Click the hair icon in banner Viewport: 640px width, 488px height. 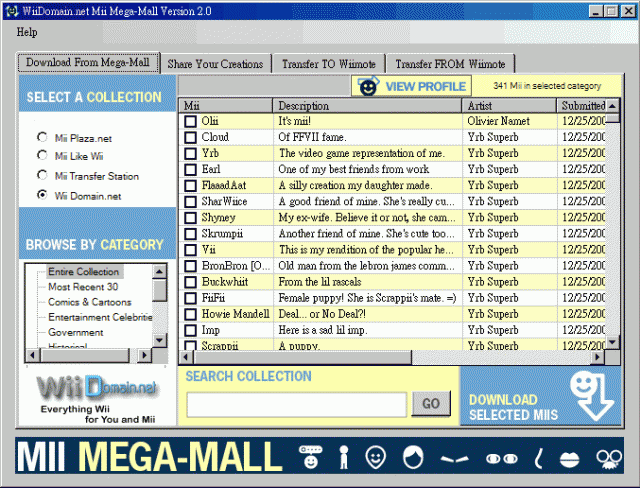tap(413, 457)
